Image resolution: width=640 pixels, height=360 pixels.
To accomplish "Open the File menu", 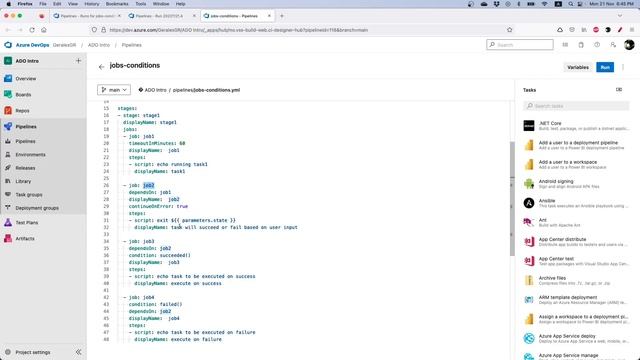I will [43, 4].
